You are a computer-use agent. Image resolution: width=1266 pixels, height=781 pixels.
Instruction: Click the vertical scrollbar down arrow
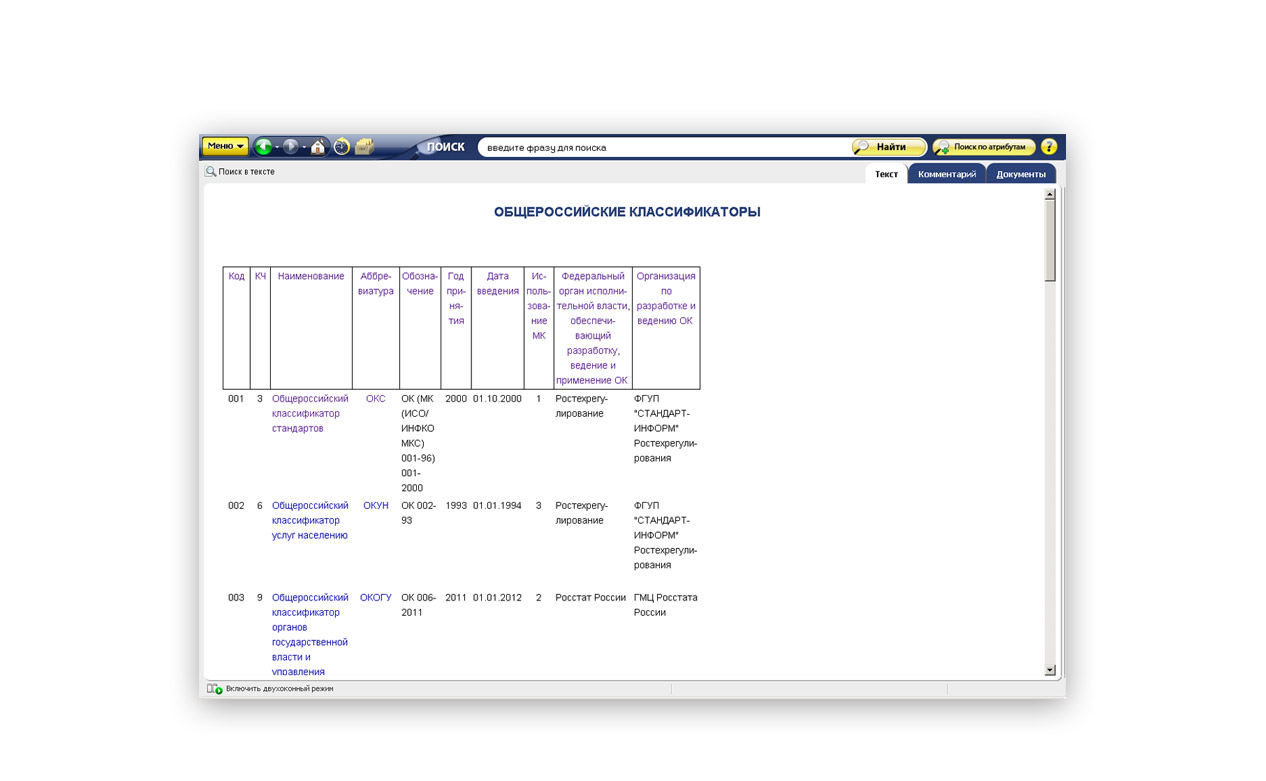click(x=1050, y=670)
